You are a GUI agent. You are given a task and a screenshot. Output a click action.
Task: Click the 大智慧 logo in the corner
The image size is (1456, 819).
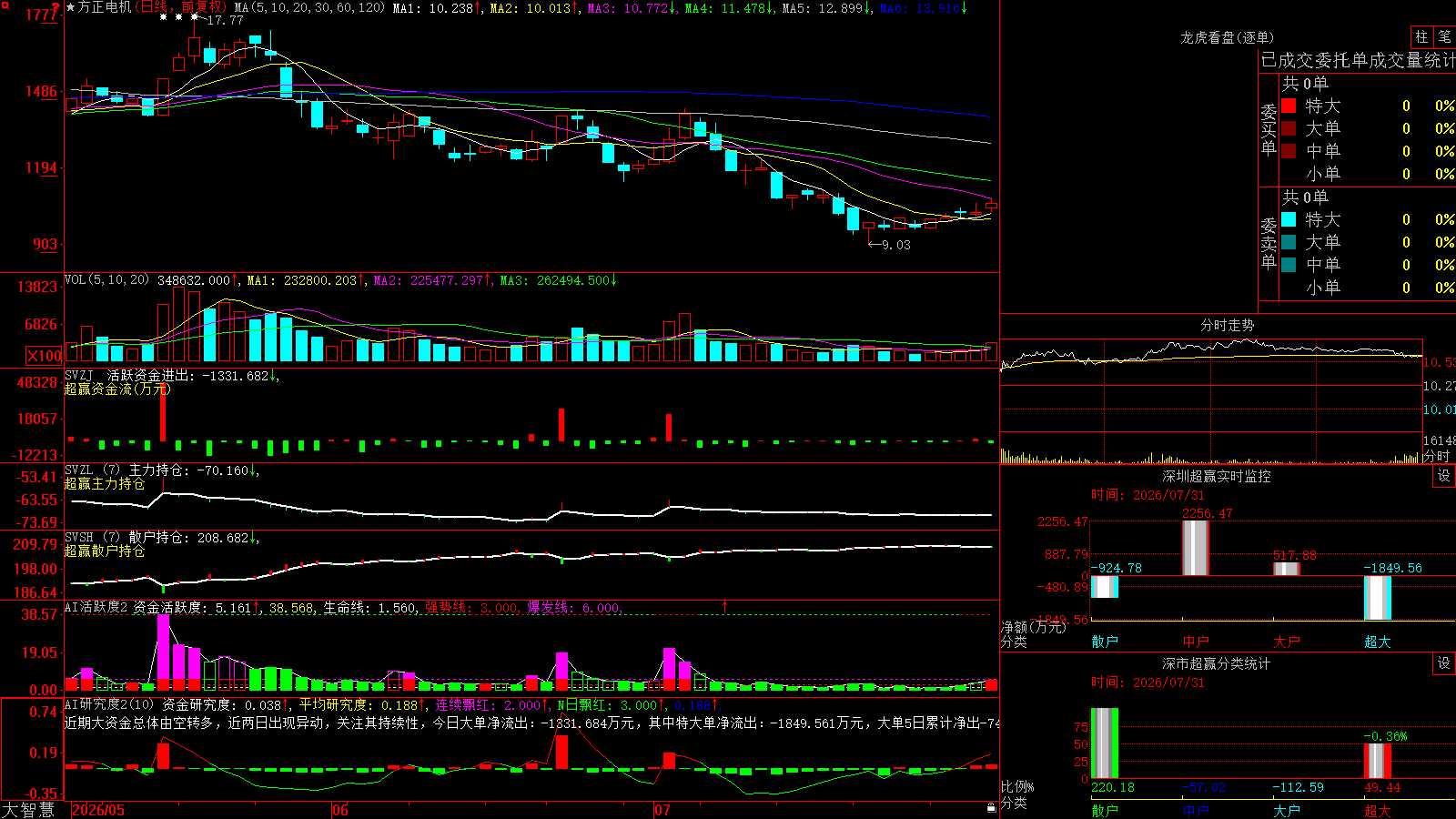(28, 810)
